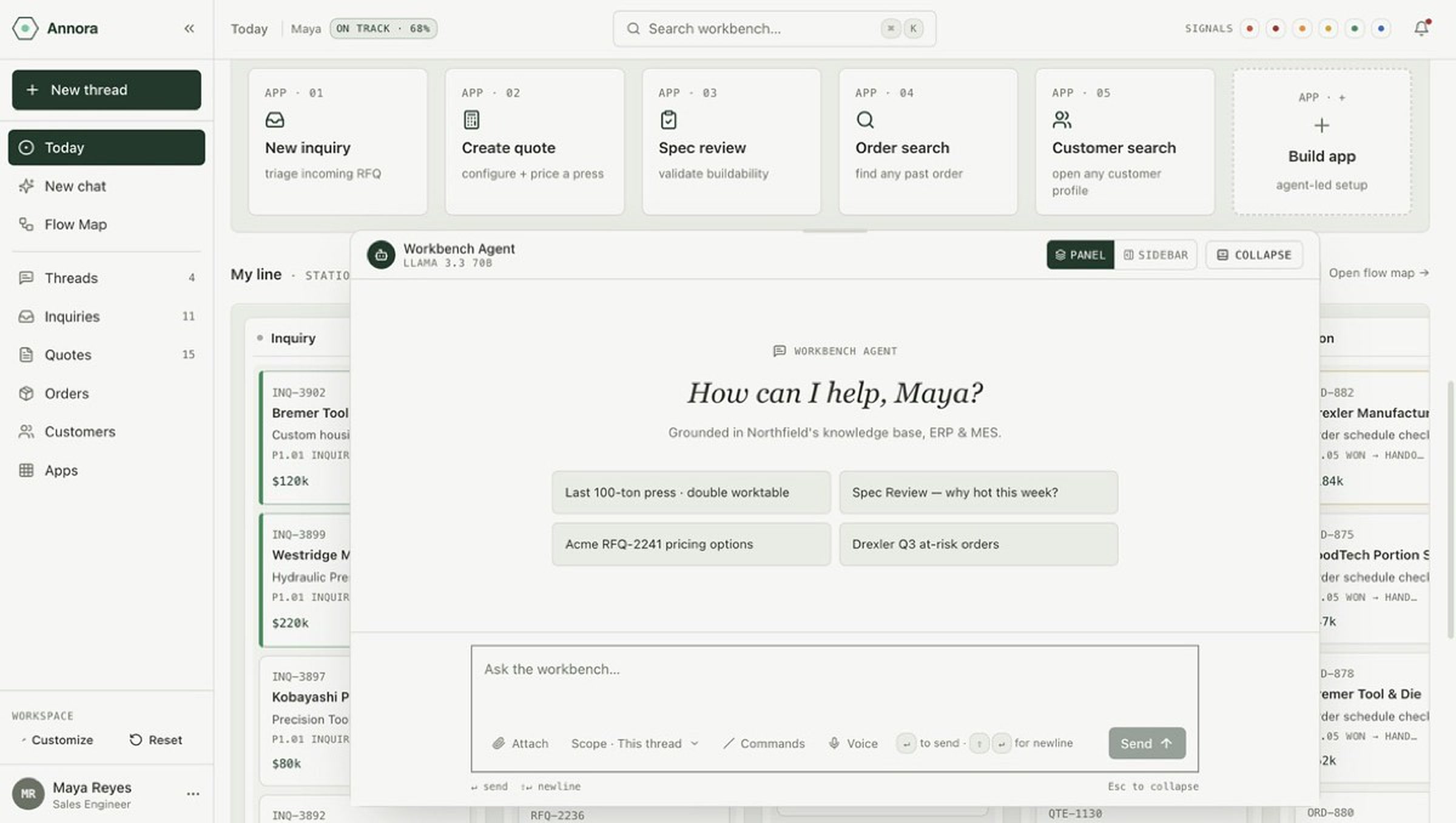Viewport: 1456px width, 823px height.
Task: Follow the Open flow map link
Action: click(x=1378, y=273)
